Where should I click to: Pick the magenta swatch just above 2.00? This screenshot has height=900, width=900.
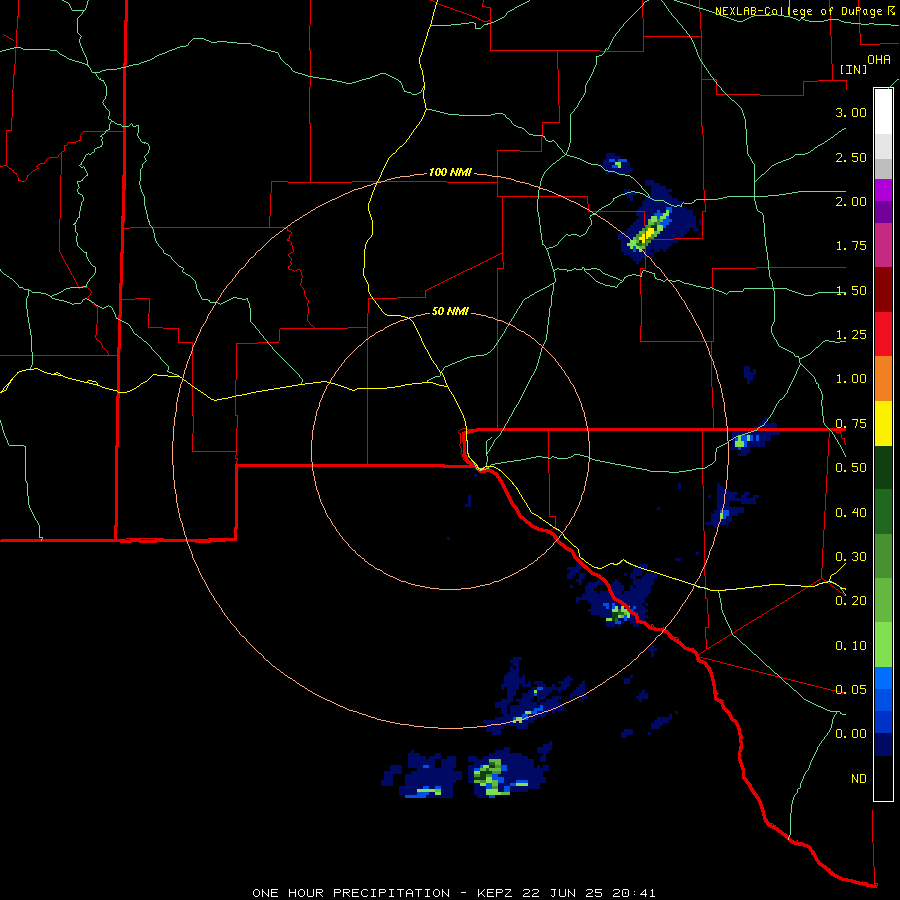coord(883,190)
